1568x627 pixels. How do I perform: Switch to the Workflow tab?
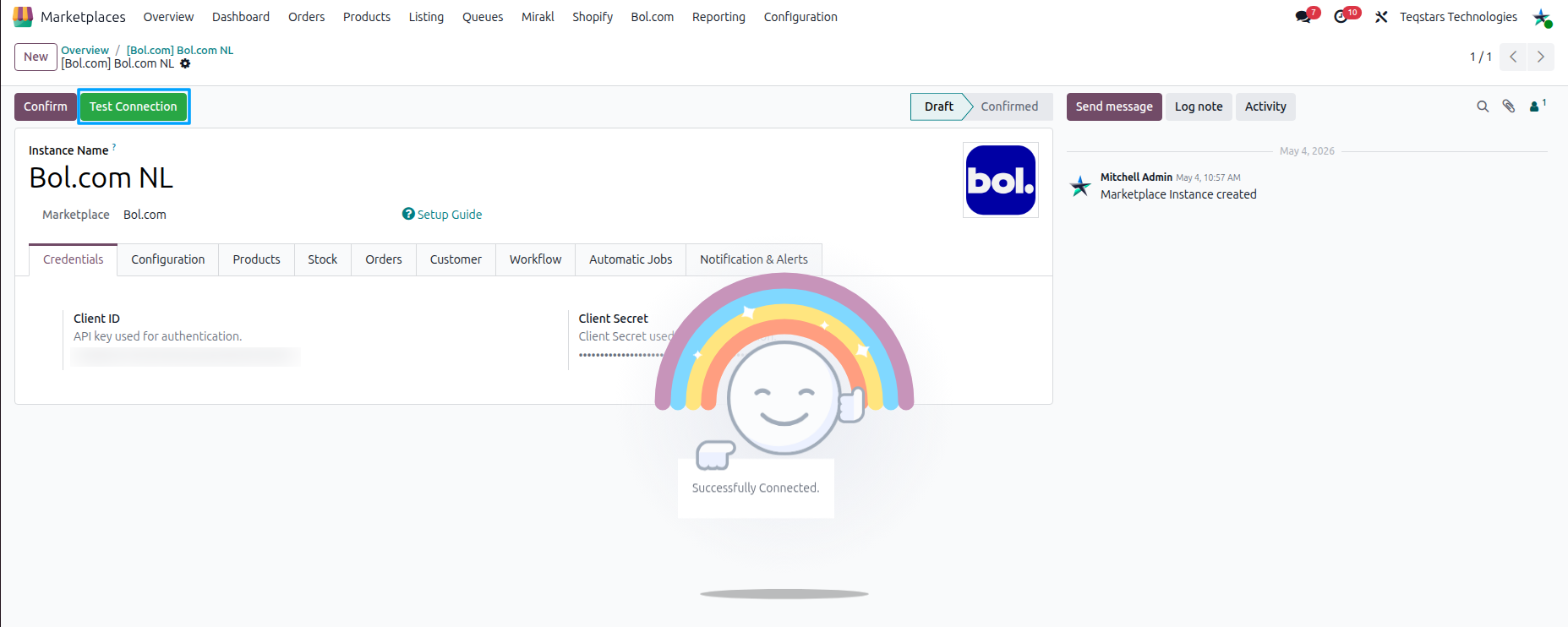coord(535,259)
